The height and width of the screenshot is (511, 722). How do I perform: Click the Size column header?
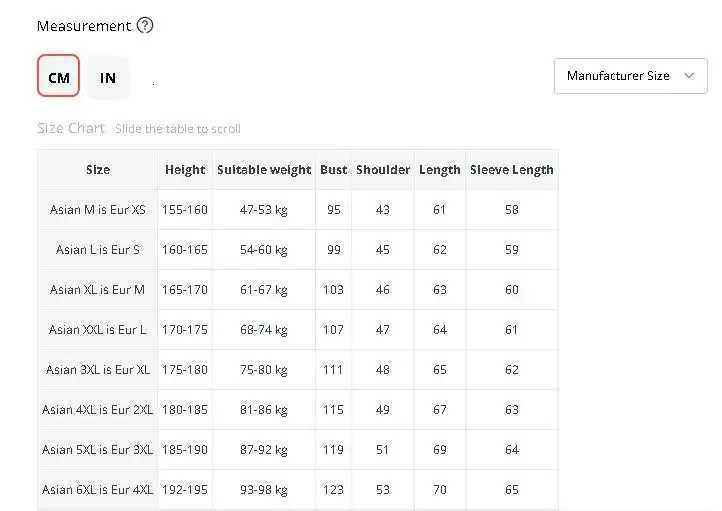pos(98,170)
